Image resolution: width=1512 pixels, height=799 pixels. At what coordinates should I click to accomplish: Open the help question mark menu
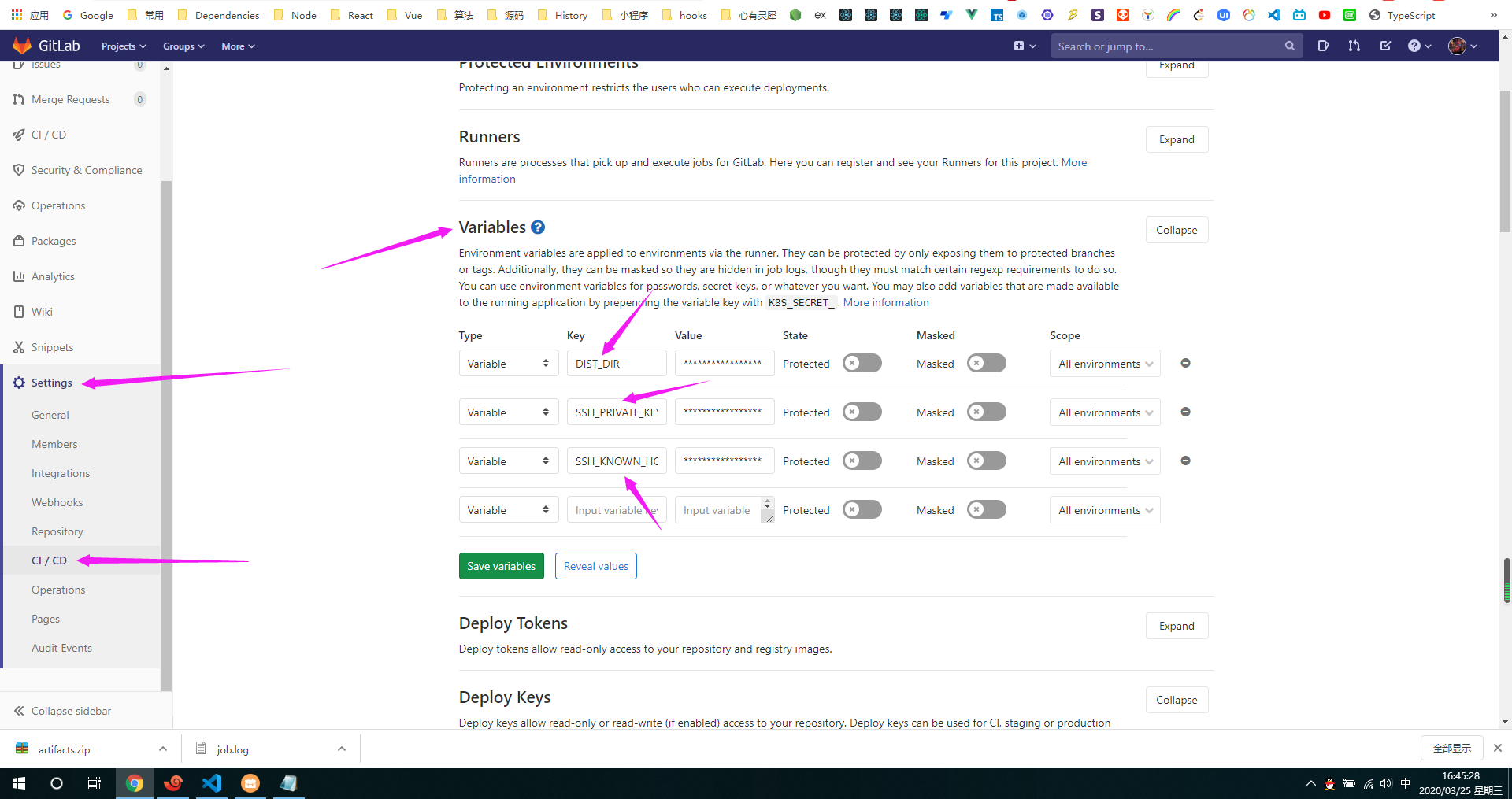click(1419, 46)
